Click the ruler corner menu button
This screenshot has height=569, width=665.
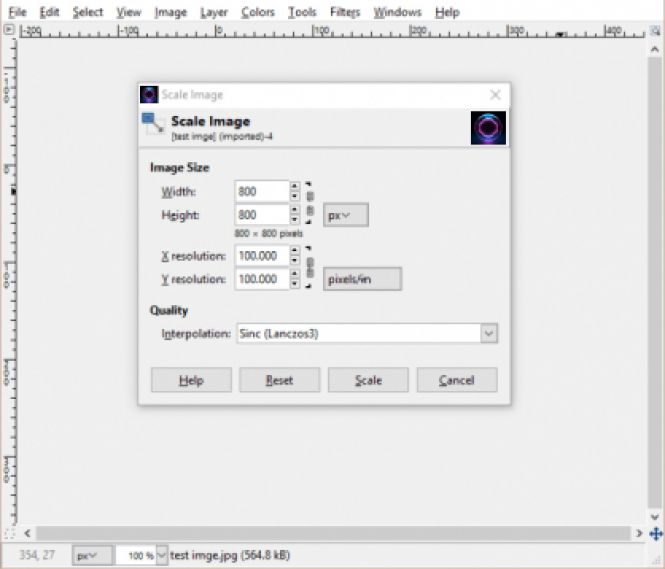[x=8, y=30]
